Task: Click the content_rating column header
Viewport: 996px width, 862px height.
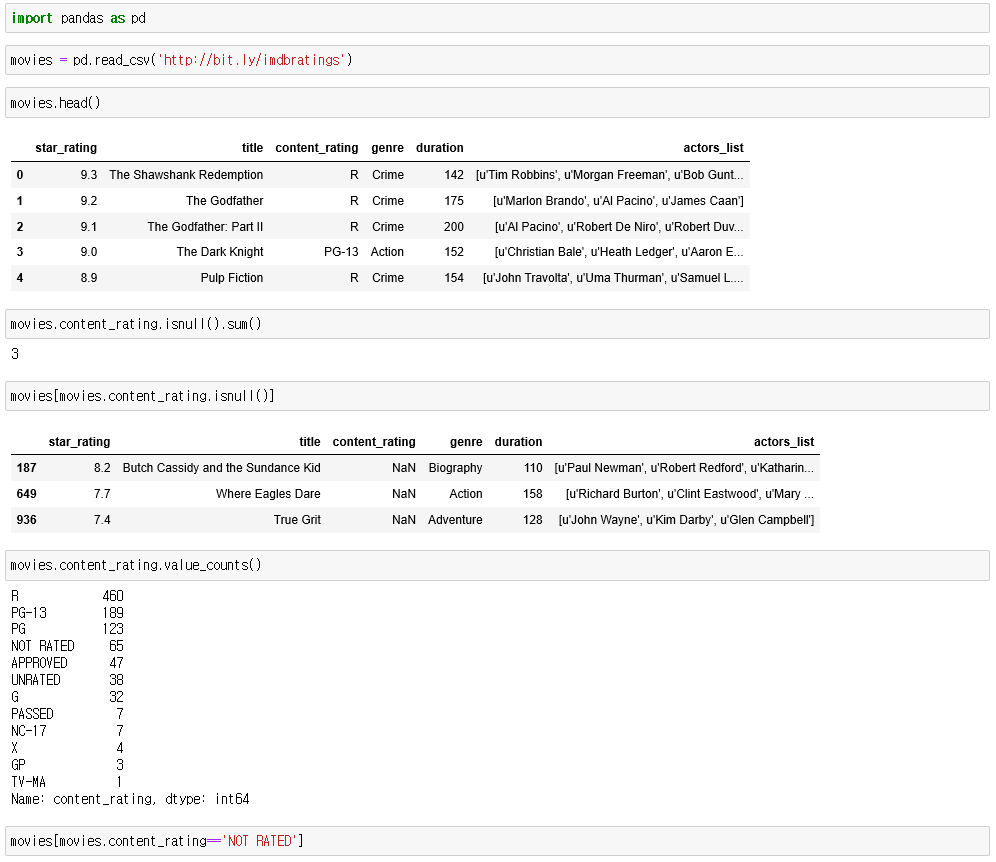Action: 316,148
